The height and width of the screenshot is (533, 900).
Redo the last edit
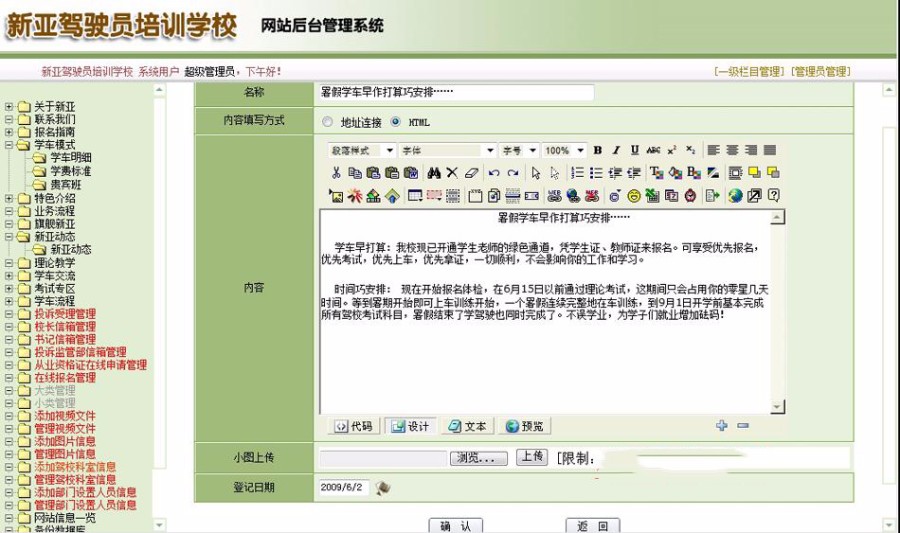513,173
